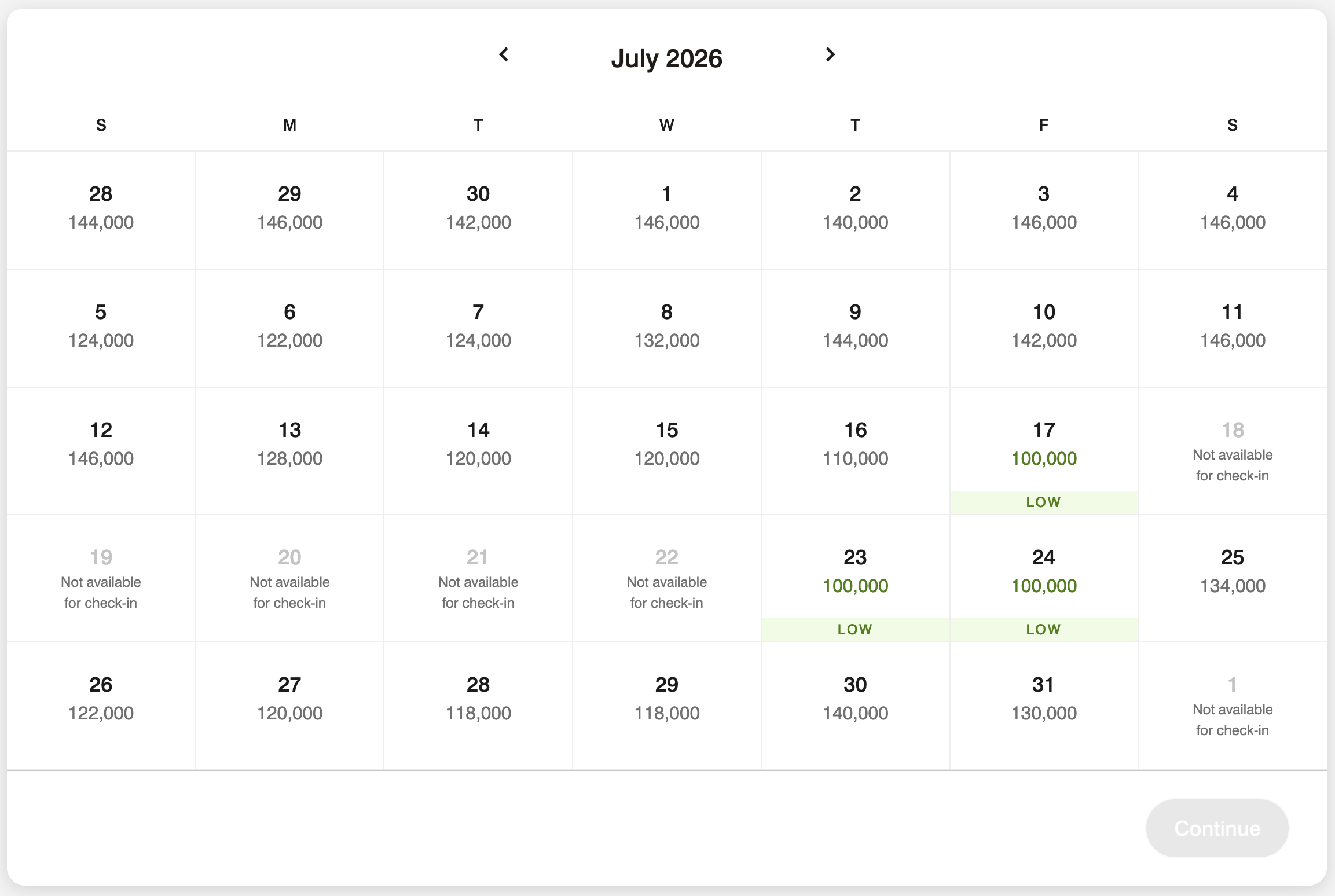The width and height of the screenshot is (1335, 896).
Task: Advance to August using the right chevron
Action: pos(830,56)
